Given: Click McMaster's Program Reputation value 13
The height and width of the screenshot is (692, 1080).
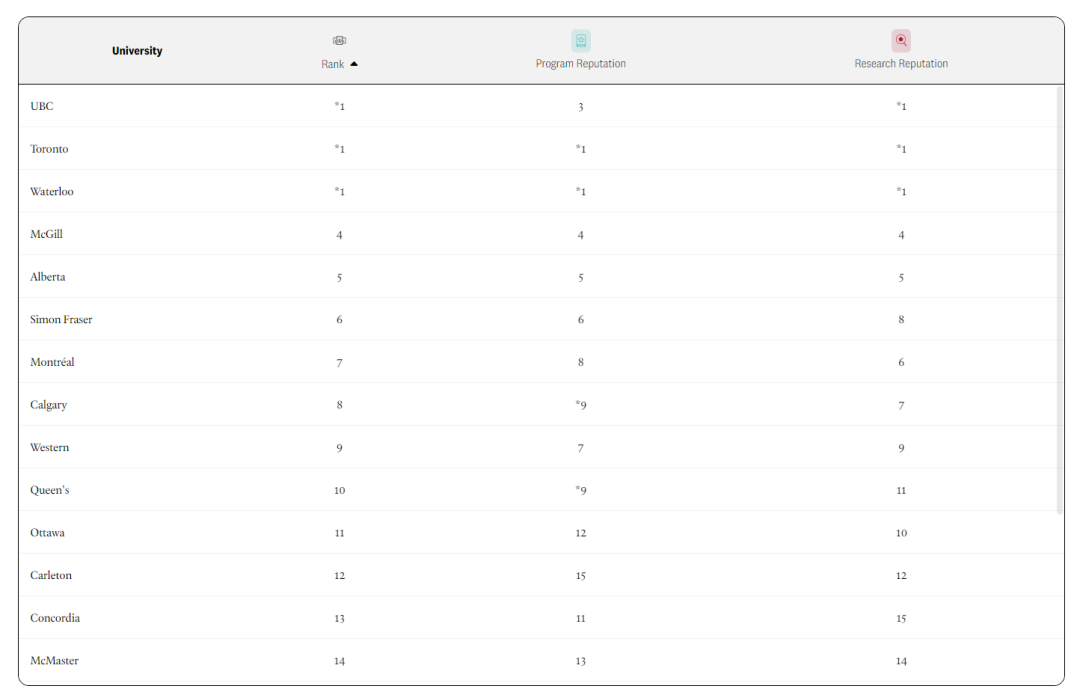Looking at the screenshot, I should [581, 661].
